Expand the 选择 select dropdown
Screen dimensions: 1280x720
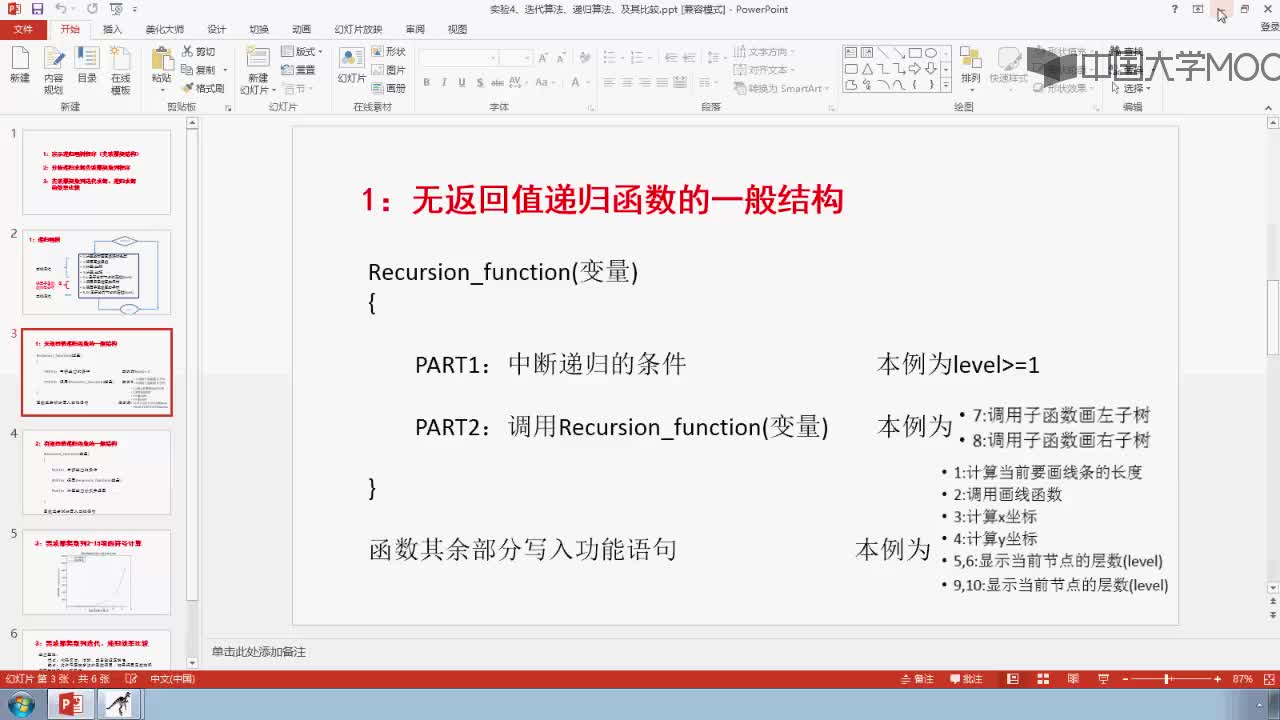click(x=1133, y=88)
